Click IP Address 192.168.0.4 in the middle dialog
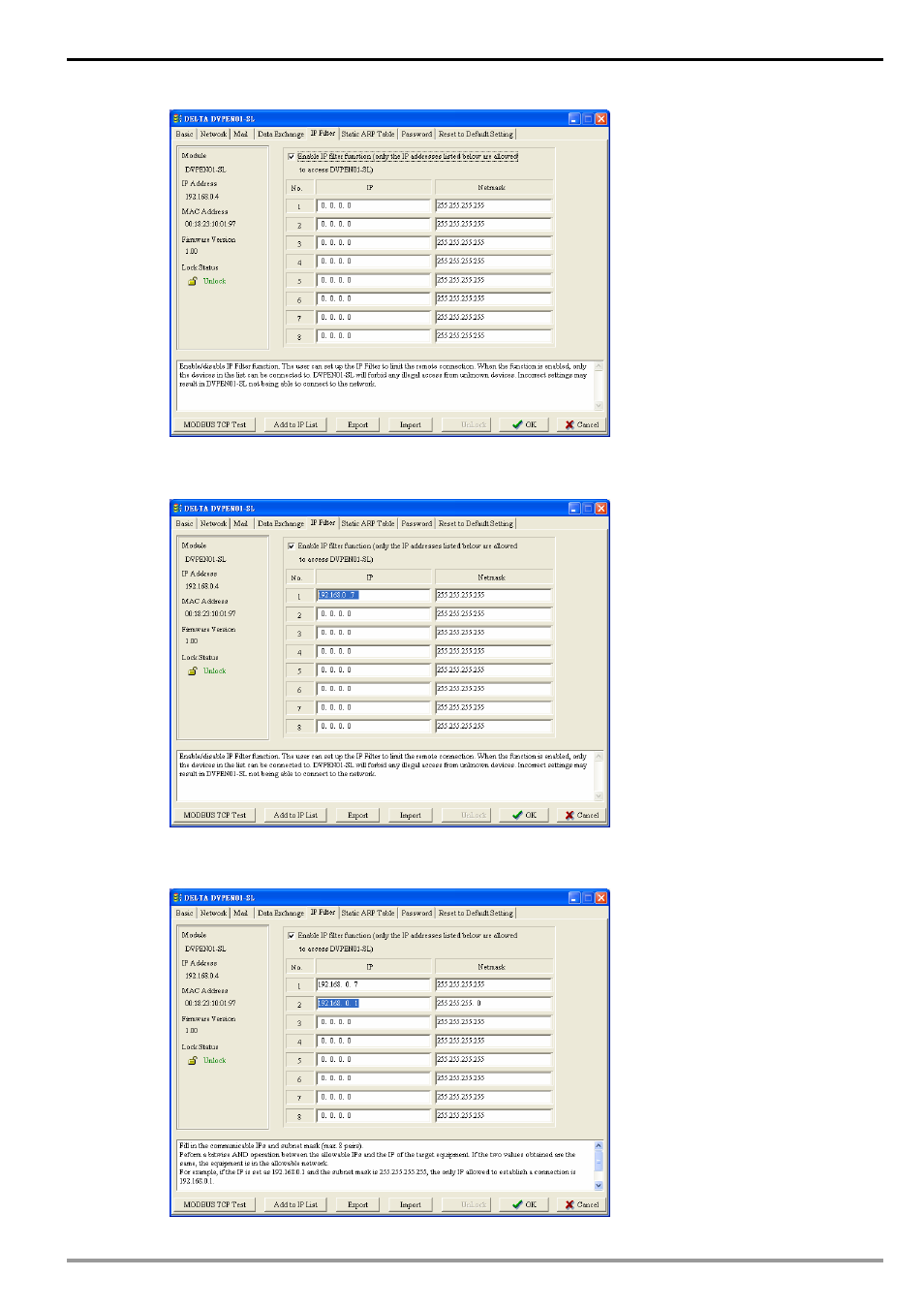Image resolution: width=924 pixels, height=1308 pixels. (x=201, y=586)
